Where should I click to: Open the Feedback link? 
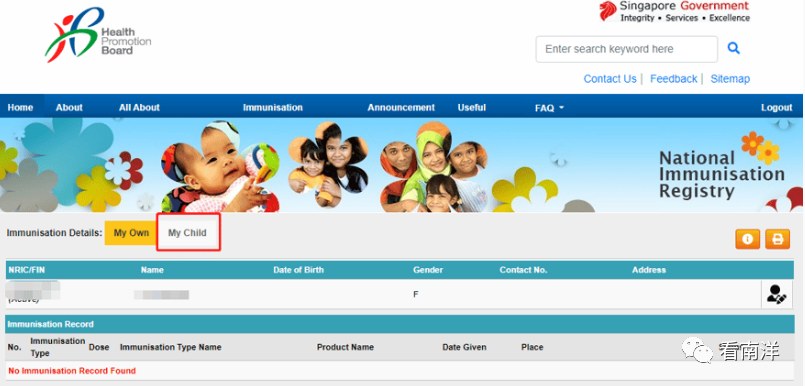coord(674,79)
